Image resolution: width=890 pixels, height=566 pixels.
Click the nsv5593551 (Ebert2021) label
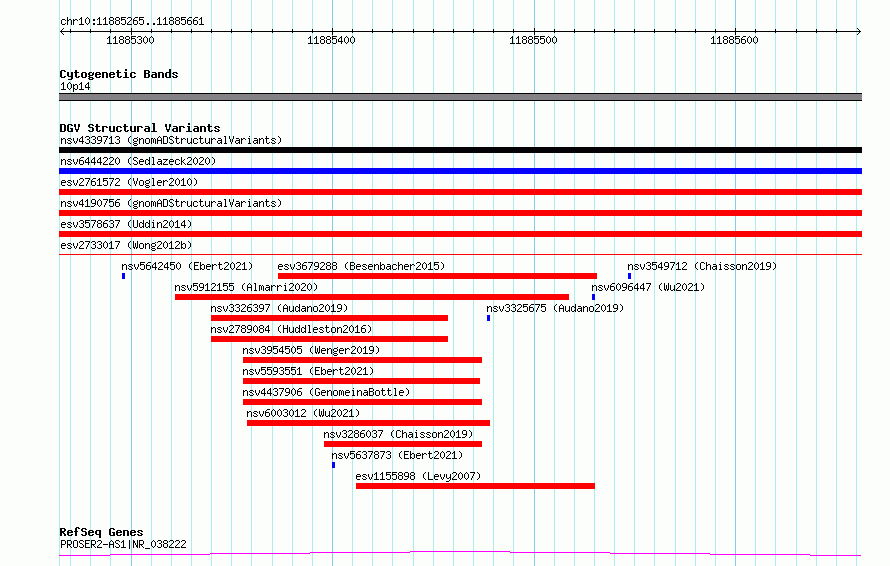(x=308, y=371)
